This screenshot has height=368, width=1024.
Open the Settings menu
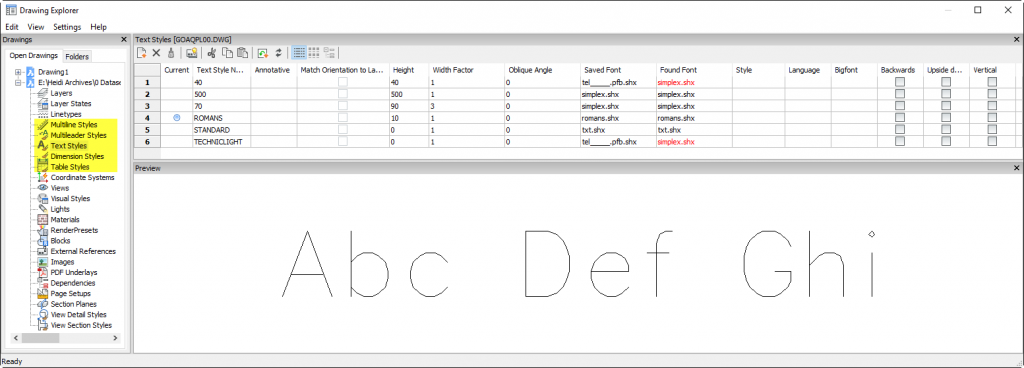(67, 27)
